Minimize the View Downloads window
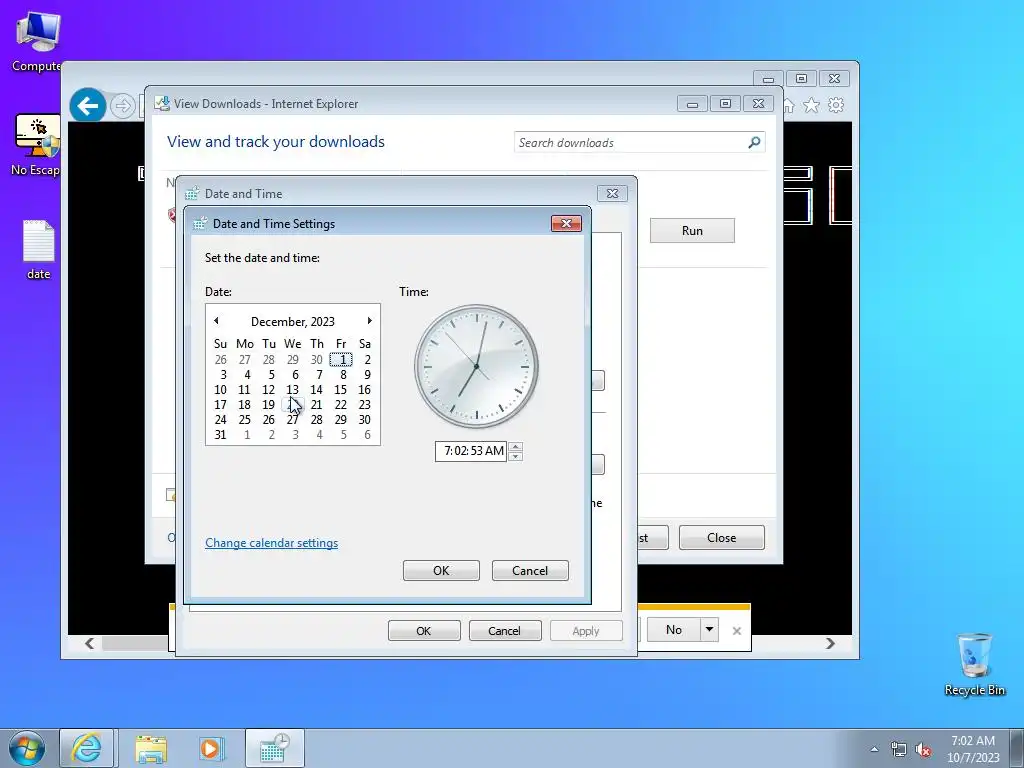The image size is (1024, 768). [692, 103]
